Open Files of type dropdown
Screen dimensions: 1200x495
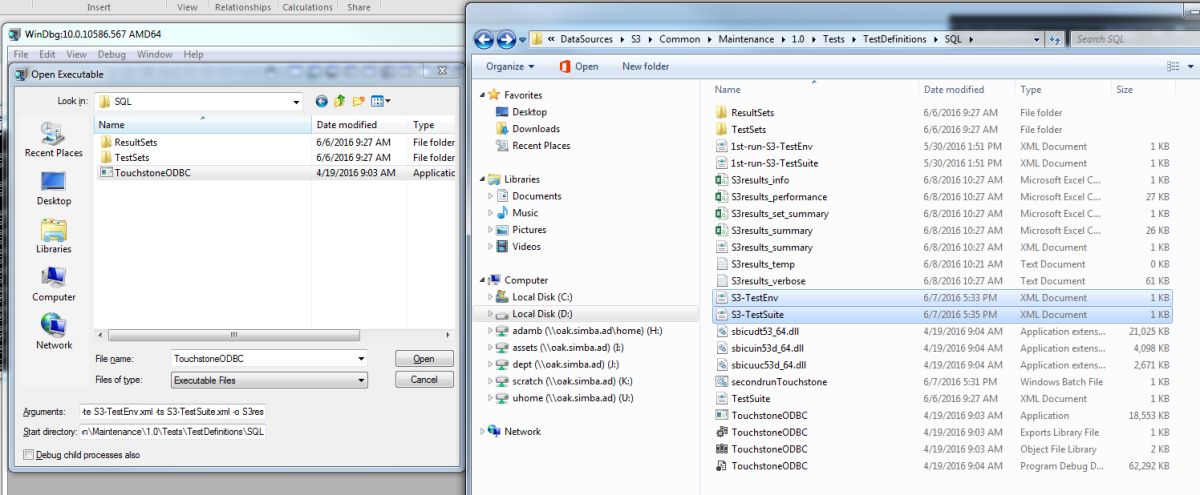click(360, 380)
